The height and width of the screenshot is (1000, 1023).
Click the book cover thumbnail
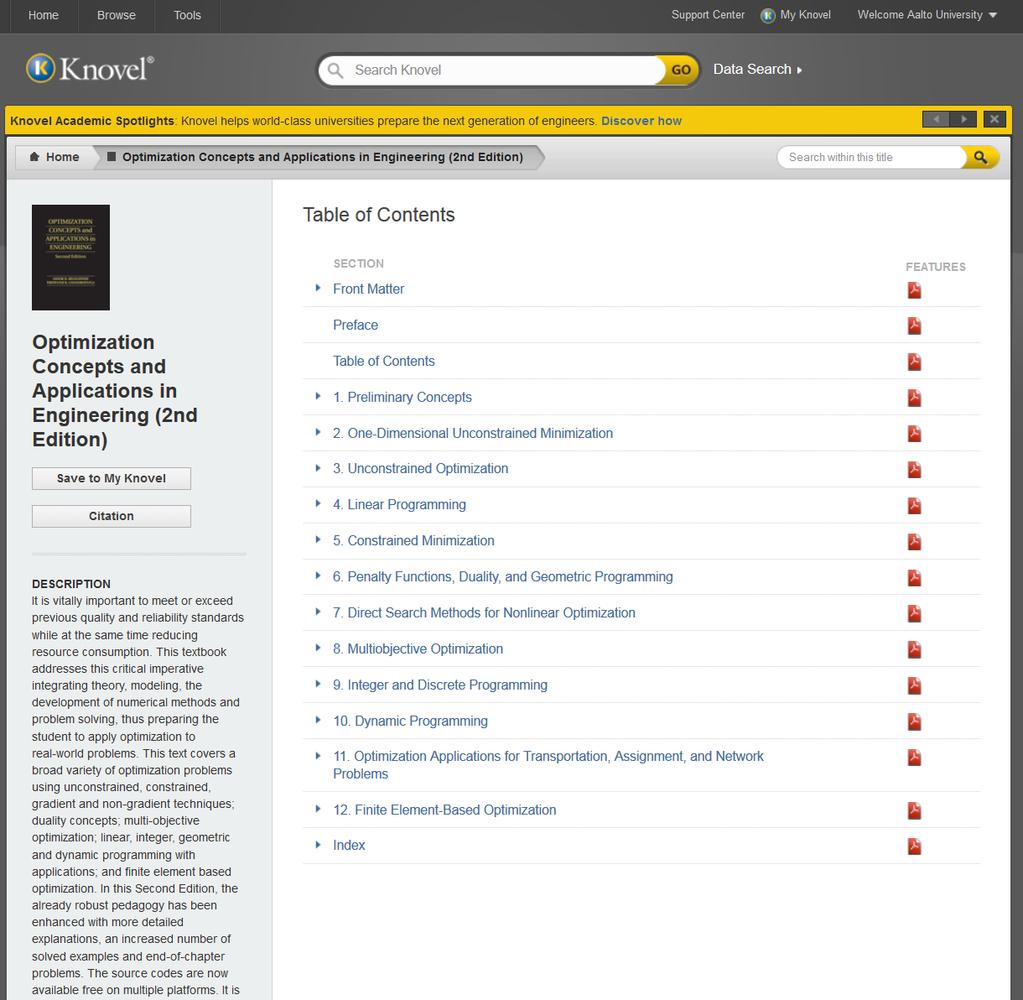(70, 258)
